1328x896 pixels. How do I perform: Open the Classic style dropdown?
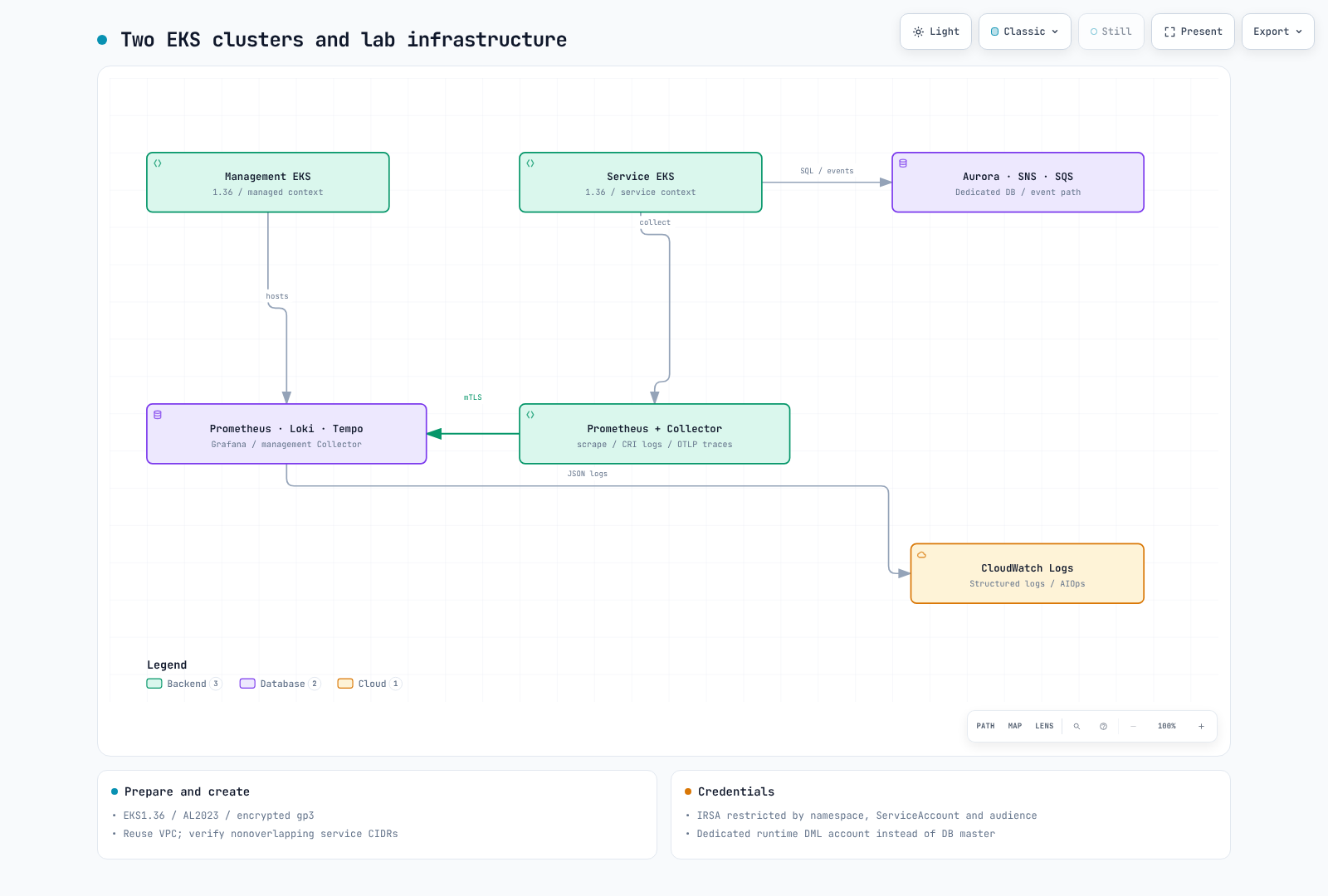1025,32
